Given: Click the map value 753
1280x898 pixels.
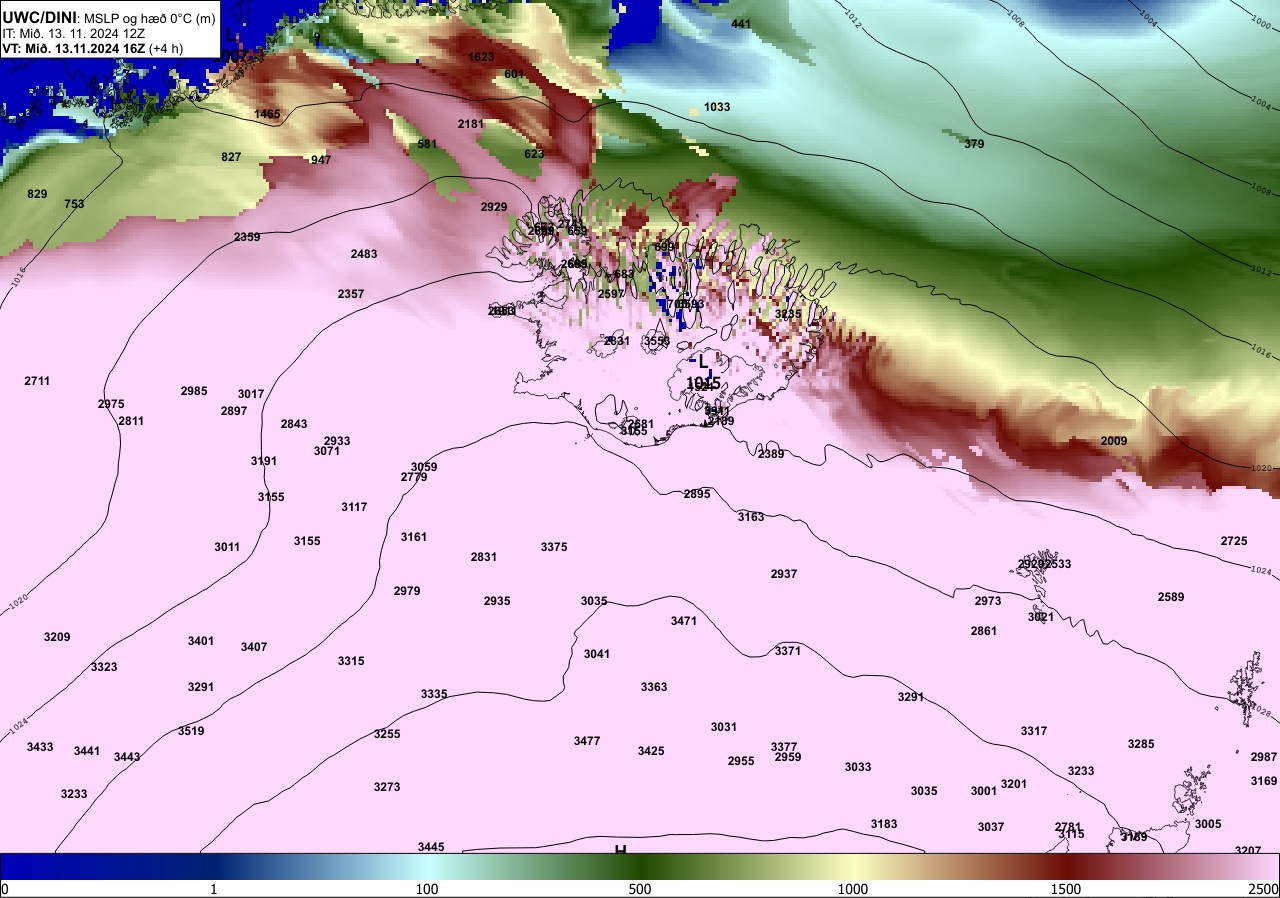Looking at the screenshot, I should [74, 204].
